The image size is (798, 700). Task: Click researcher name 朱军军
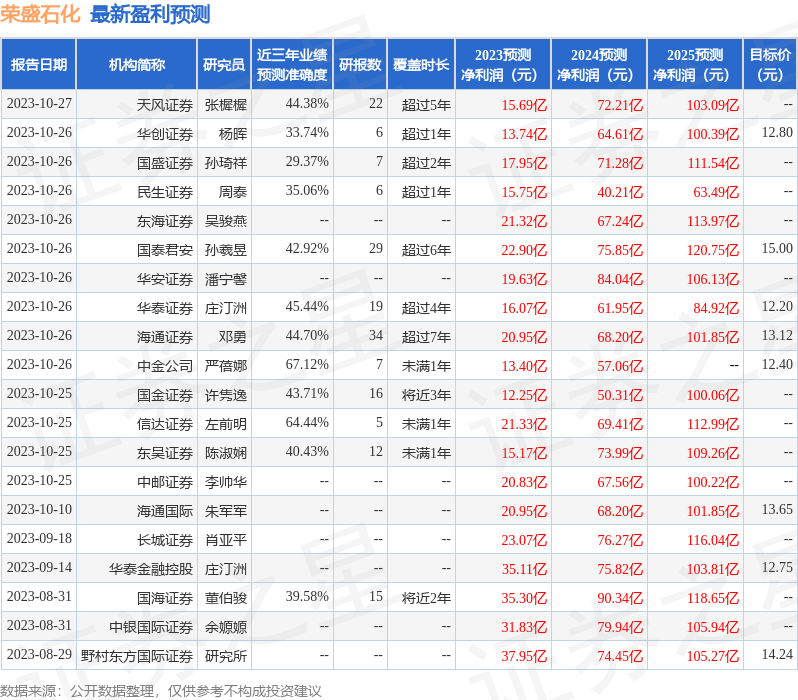[225, 511]
